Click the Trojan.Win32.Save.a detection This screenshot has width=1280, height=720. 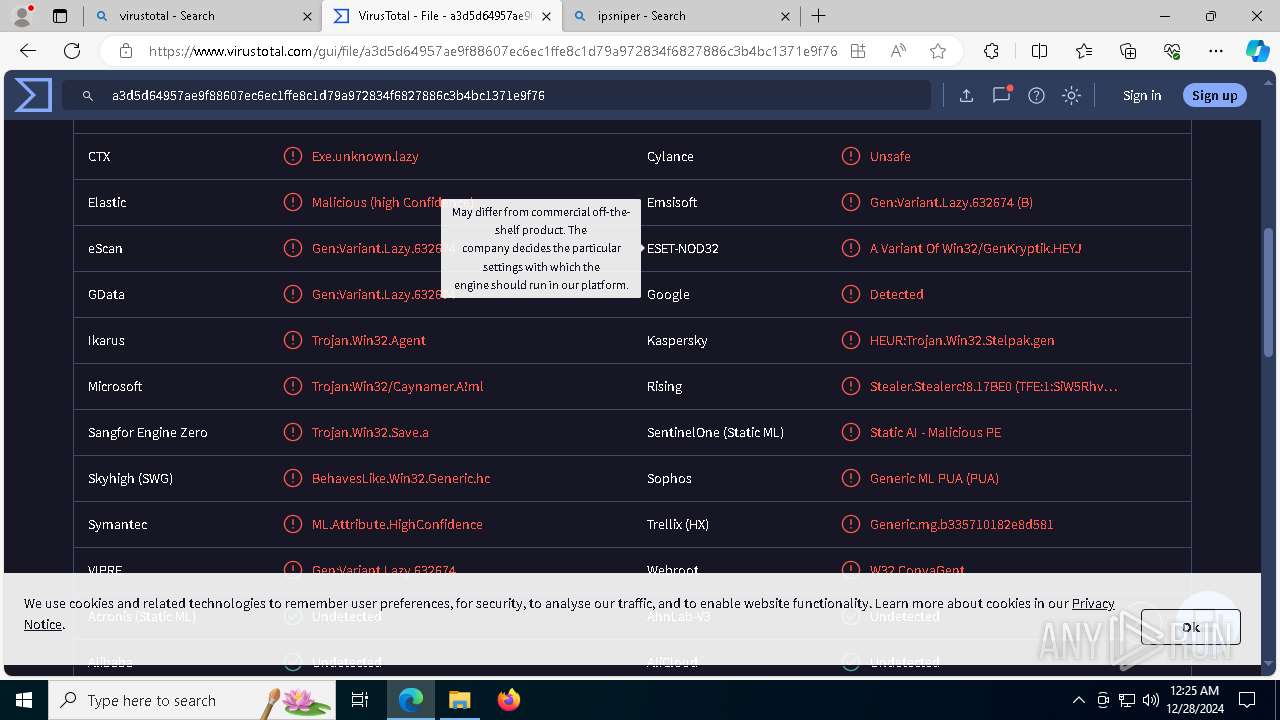[x=370, y=432]
